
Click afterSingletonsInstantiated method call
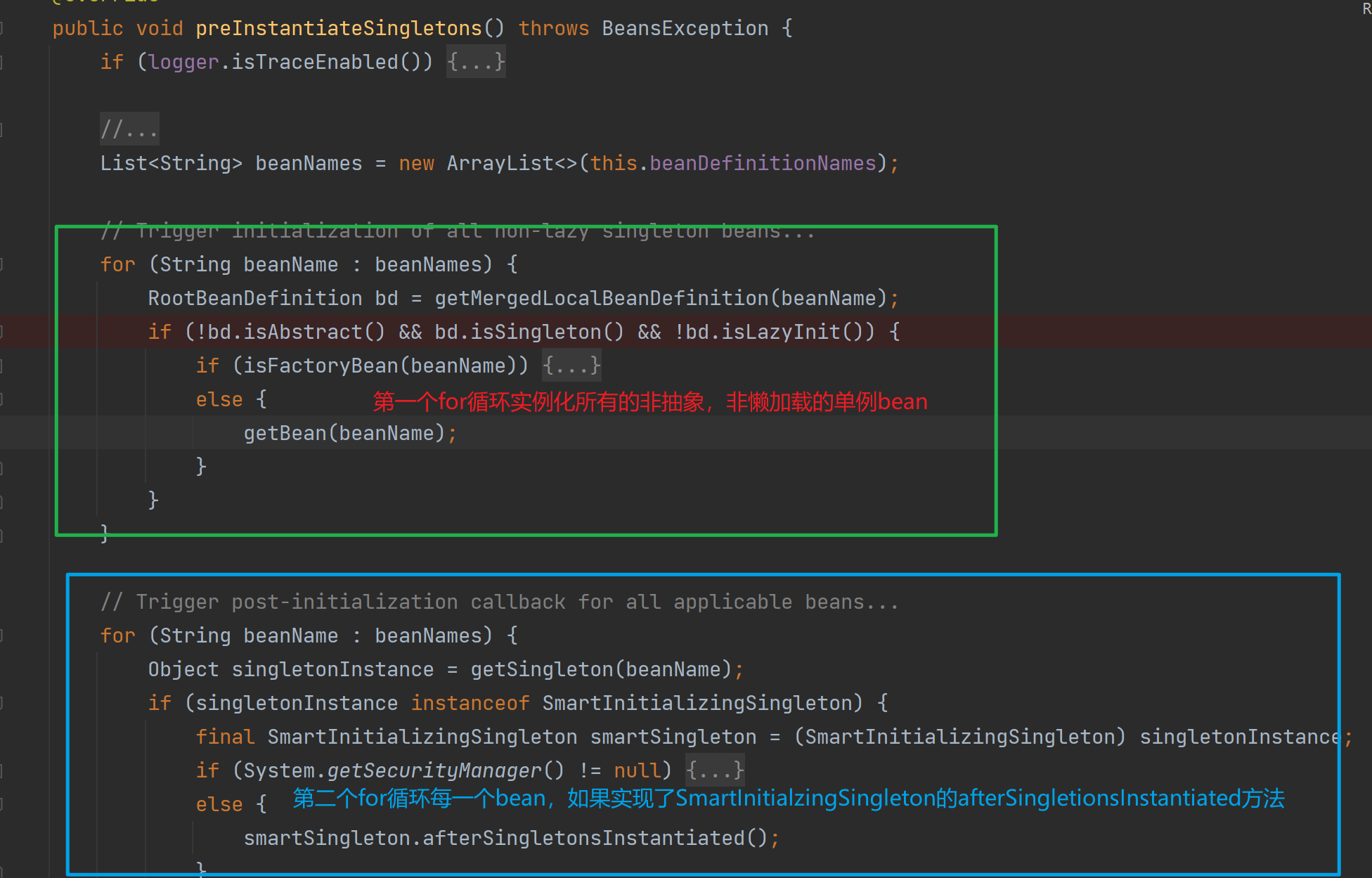point(583,838)
